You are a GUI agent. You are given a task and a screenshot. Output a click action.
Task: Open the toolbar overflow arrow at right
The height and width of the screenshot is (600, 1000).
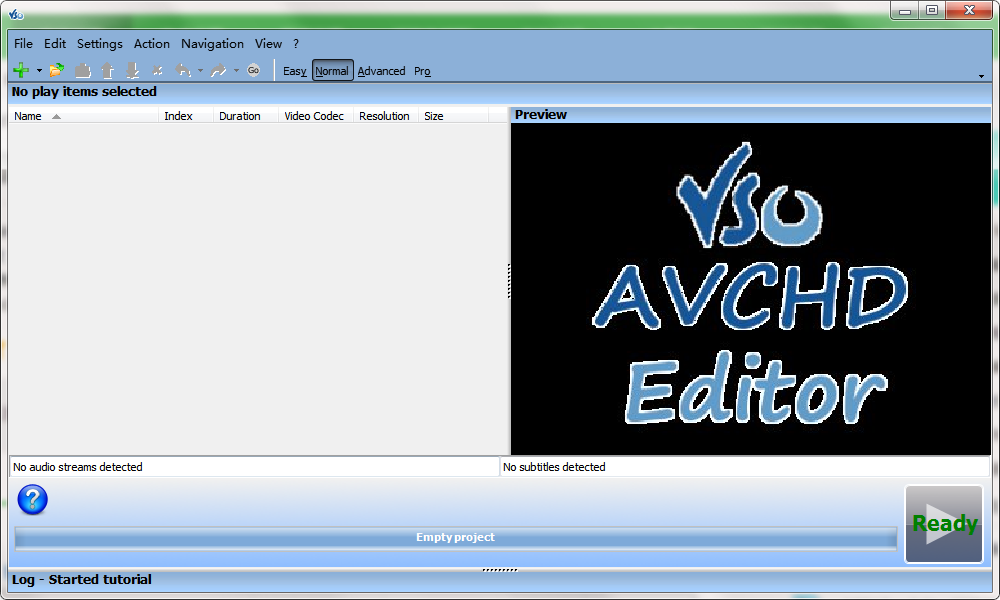click(982, 77)
